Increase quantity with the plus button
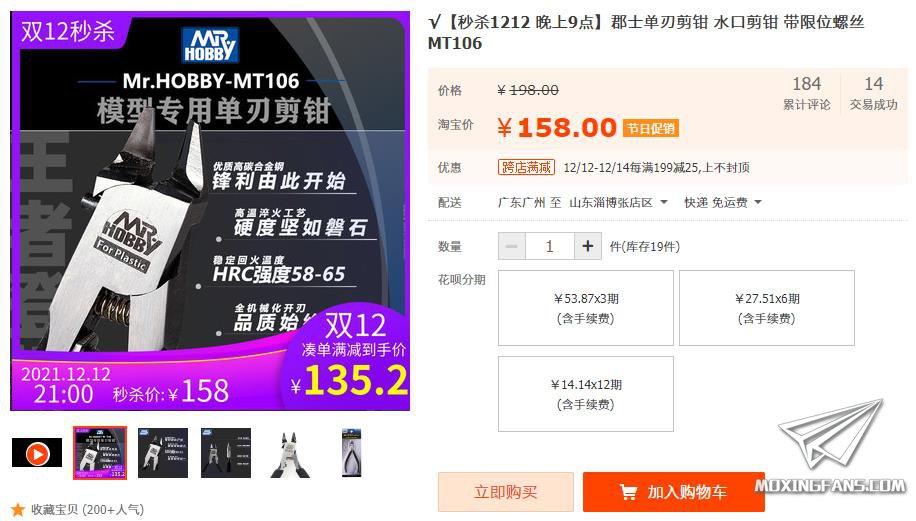The image size is (916, 521). (x=588, y=246)
